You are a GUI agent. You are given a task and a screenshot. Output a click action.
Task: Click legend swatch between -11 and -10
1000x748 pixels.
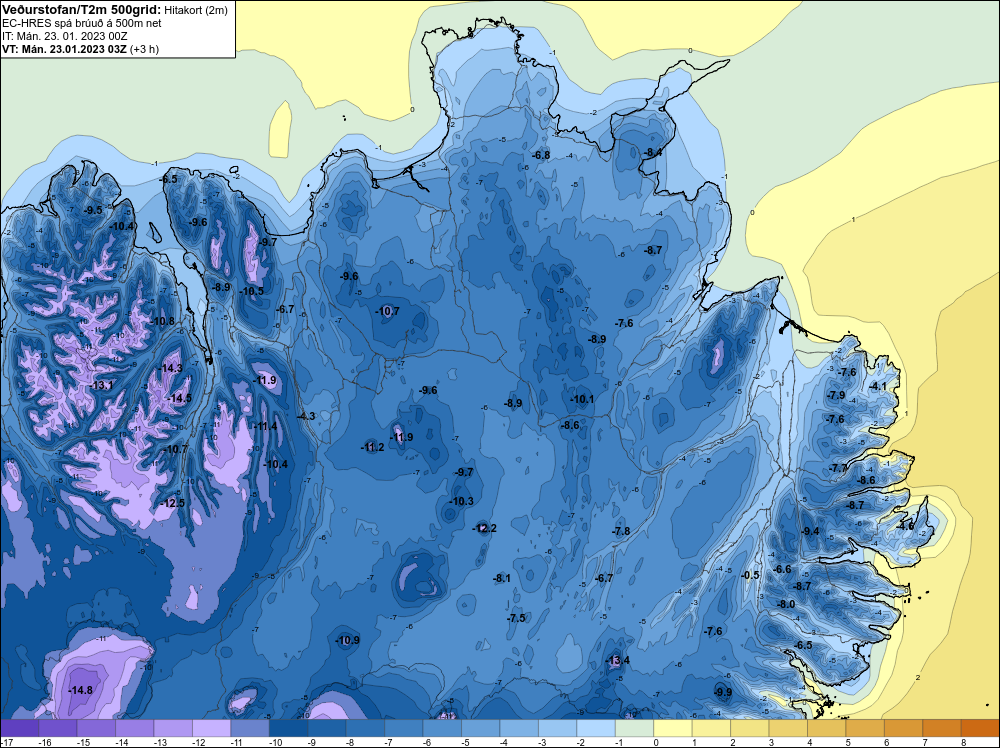[x=250, y=728]
